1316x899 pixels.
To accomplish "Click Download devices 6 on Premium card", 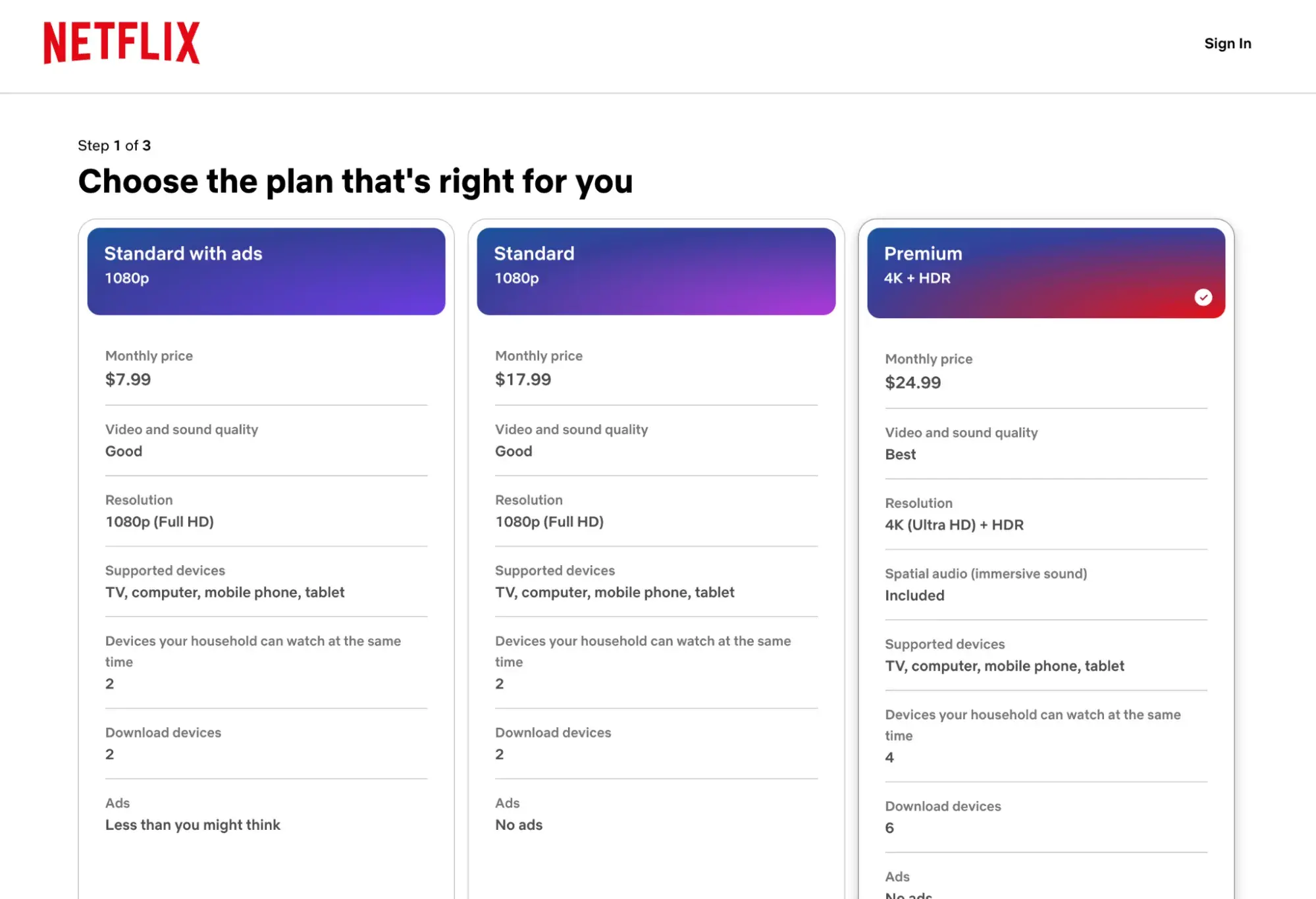I will click(x=943, y=817).
